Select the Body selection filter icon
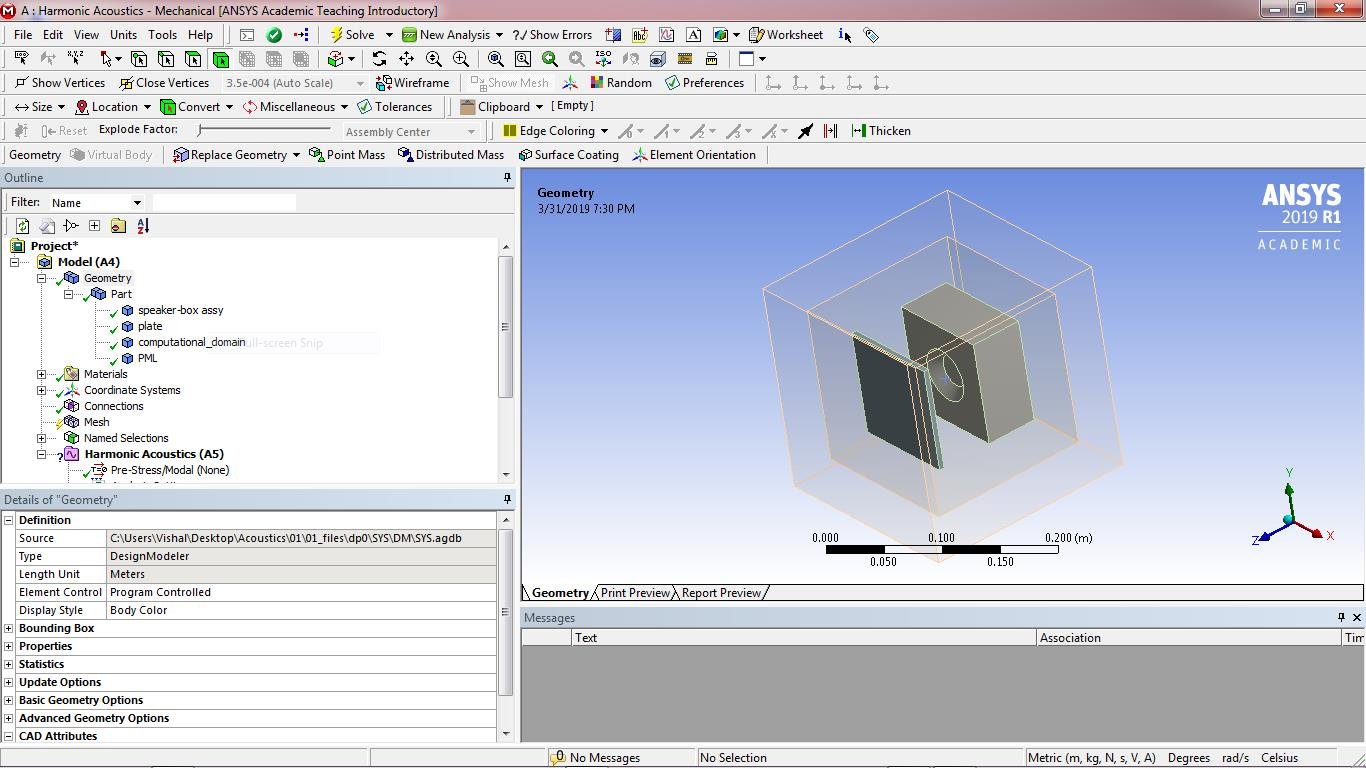Screen dimensions: 1366x768 tap(220, 59)
